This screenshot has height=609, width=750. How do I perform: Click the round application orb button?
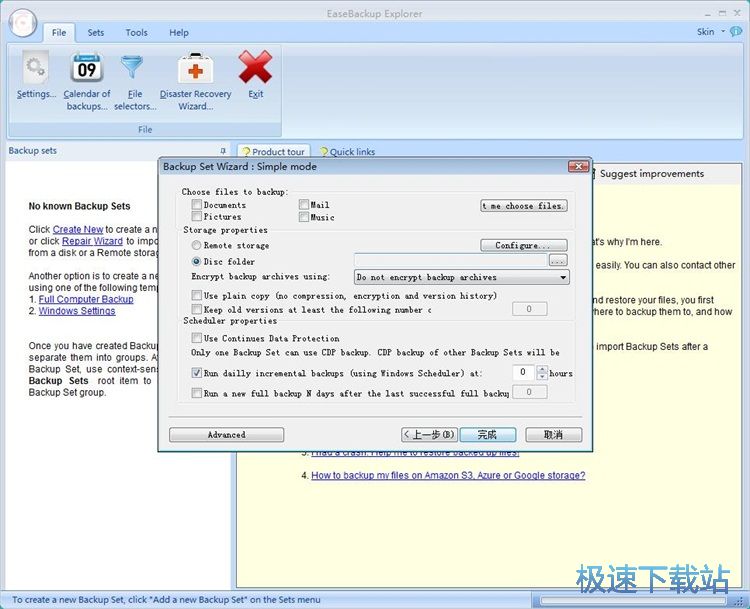click(x=22, y=22)
